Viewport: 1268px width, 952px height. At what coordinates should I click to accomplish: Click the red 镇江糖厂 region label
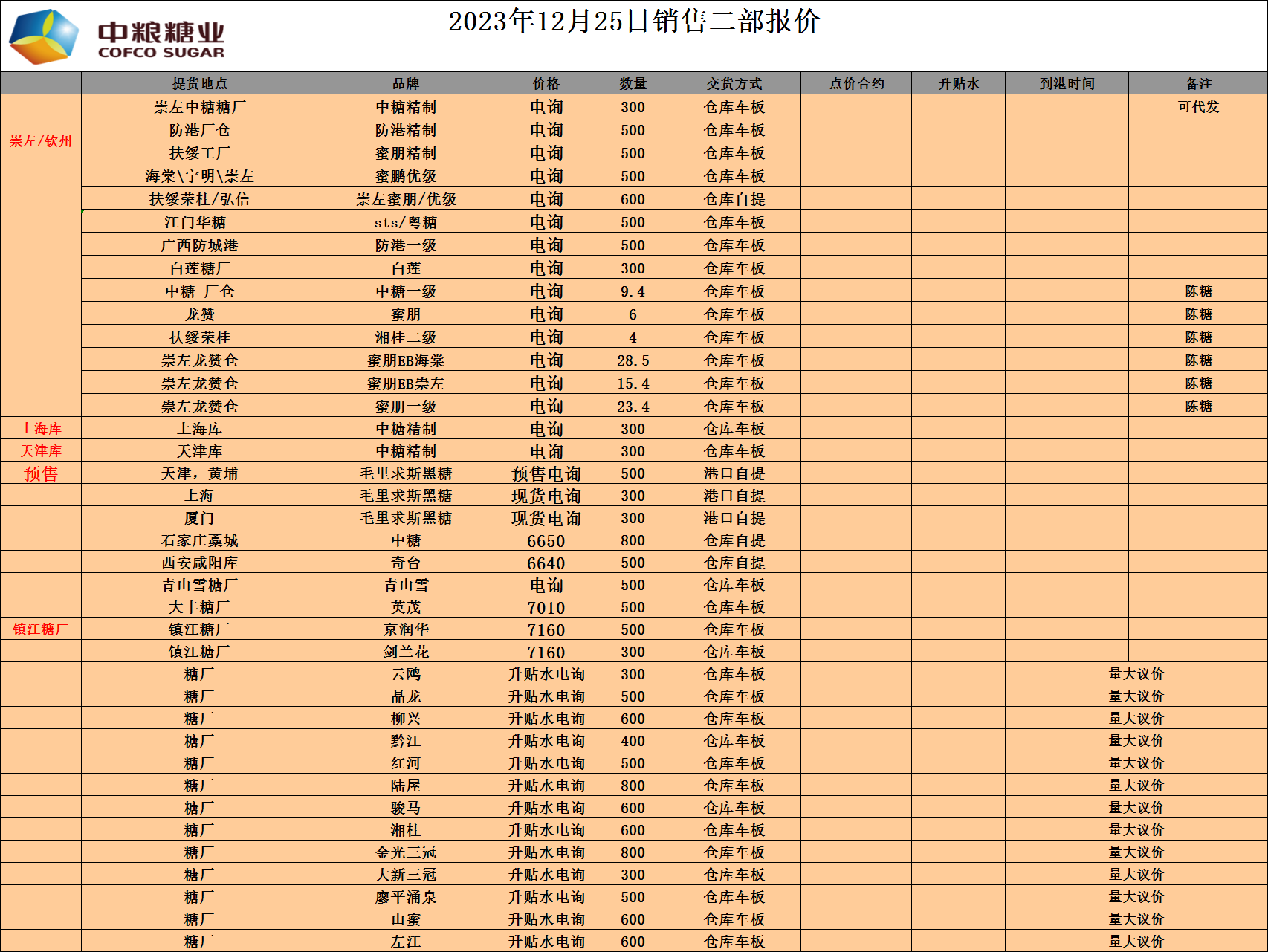point(41,629)
